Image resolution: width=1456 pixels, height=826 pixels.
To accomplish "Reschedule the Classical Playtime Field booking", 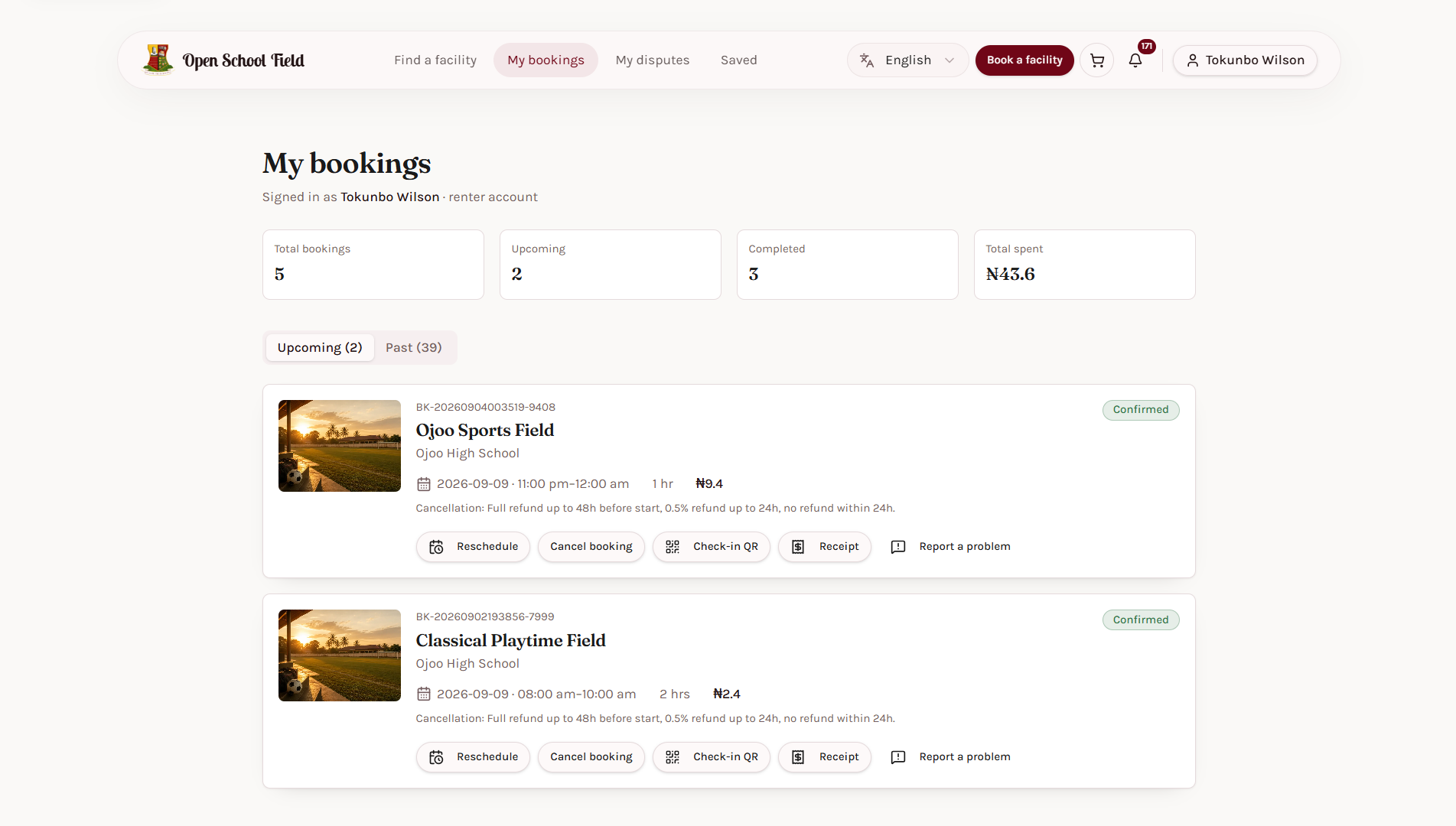I will [x=473, y=757].
